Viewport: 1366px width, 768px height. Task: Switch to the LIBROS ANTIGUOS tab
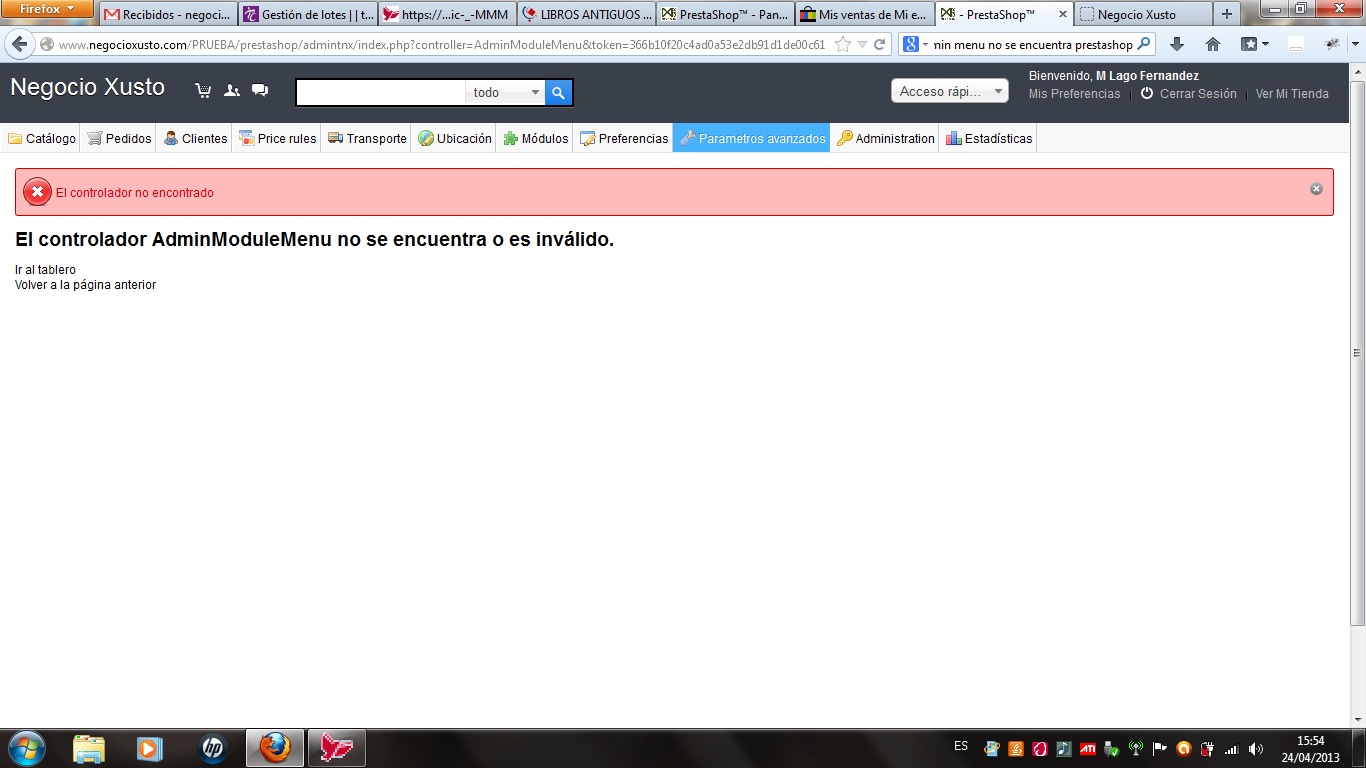click(x=587, y=15)
